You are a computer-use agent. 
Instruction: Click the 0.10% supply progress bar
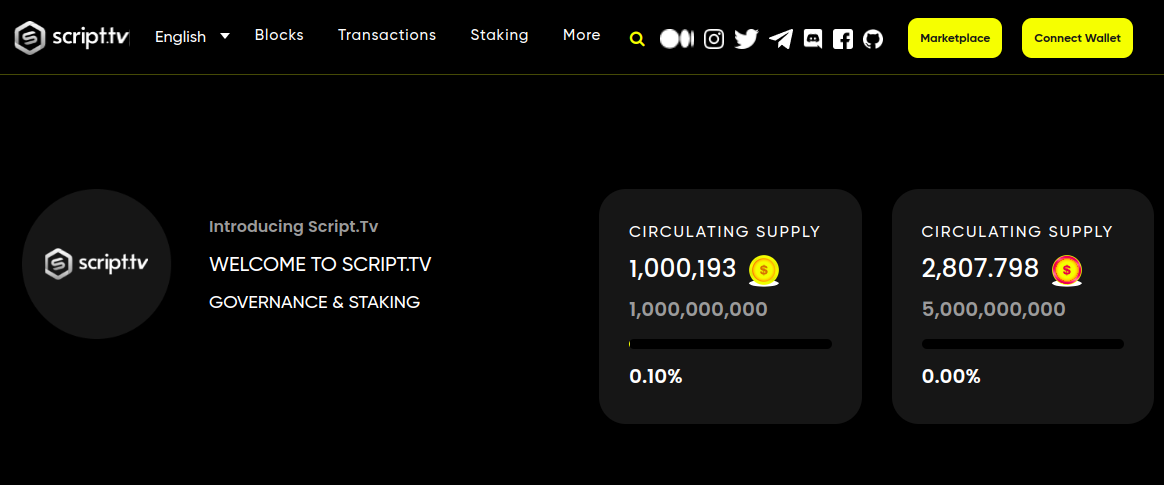pyautogui.click(x=730, y=344)
